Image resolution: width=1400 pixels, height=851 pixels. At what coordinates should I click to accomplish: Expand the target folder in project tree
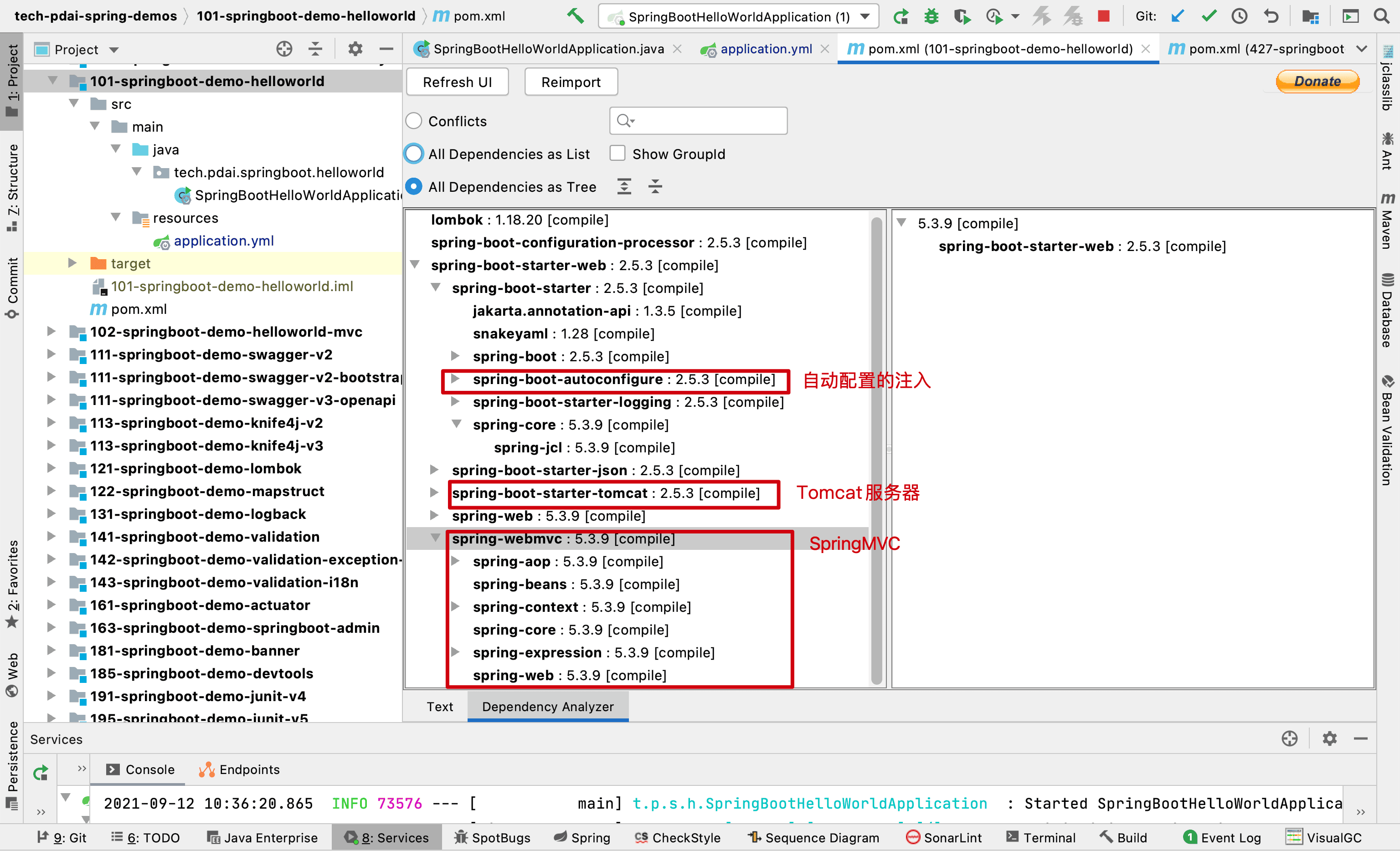tap(72, 263)
